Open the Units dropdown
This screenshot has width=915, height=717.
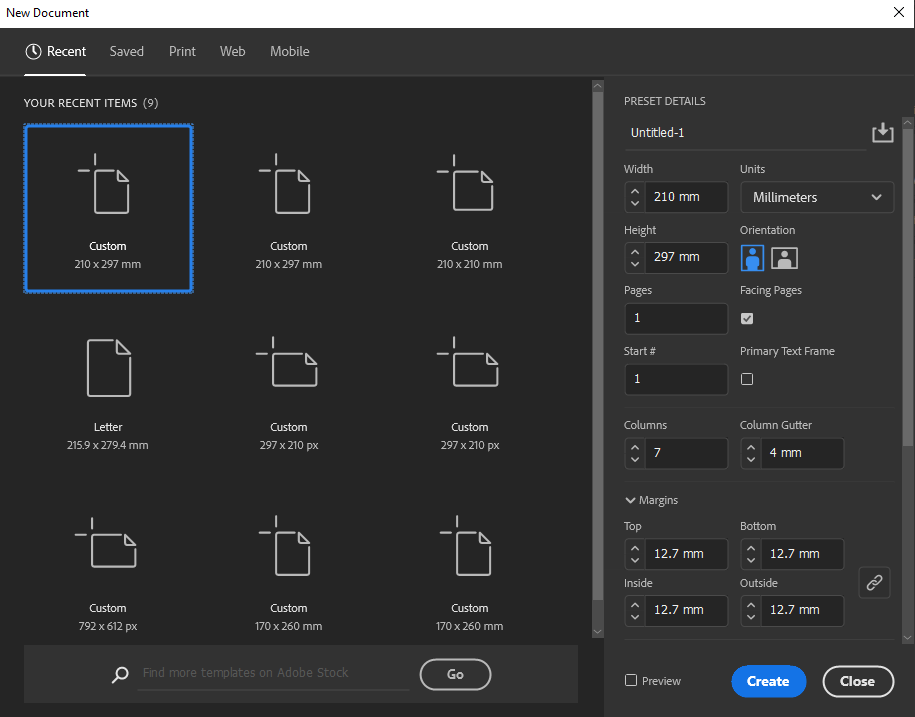coord(816,197)
